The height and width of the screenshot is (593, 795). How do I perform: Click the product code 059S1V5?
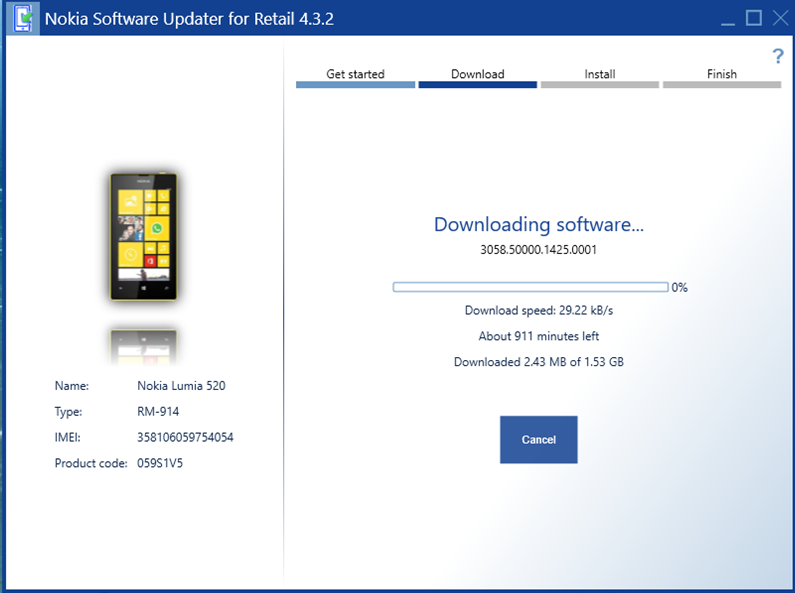(160, 463)
